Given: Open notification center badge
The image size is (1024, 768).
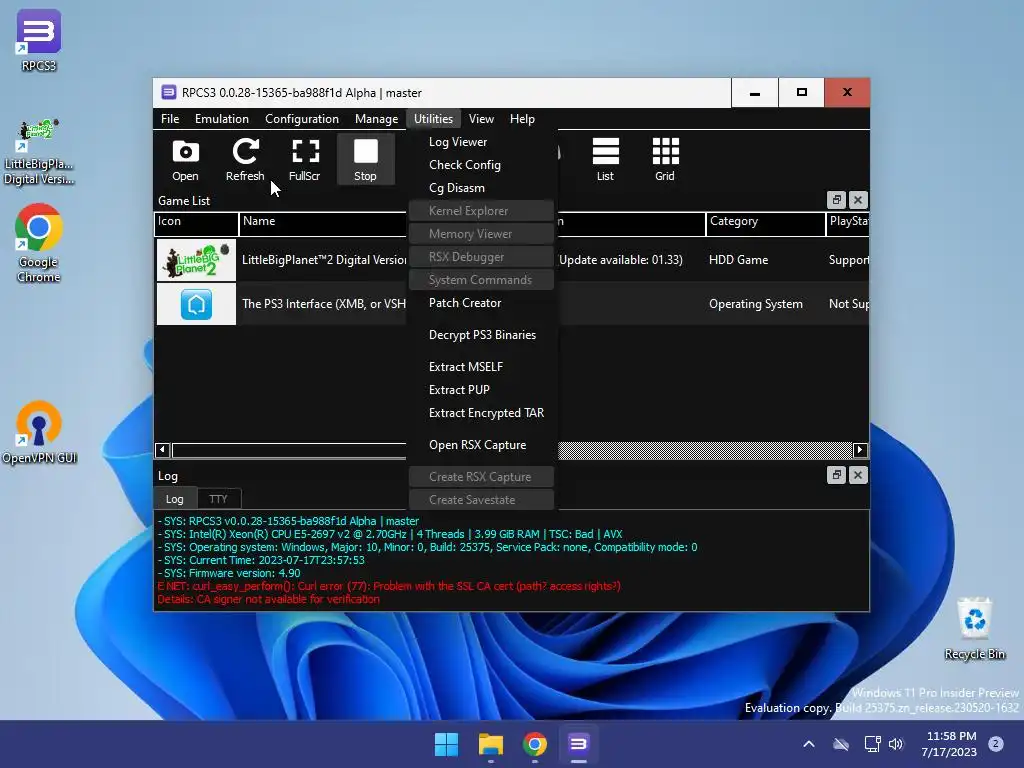Looking at the screenshot, I should [x=995, y=744].
